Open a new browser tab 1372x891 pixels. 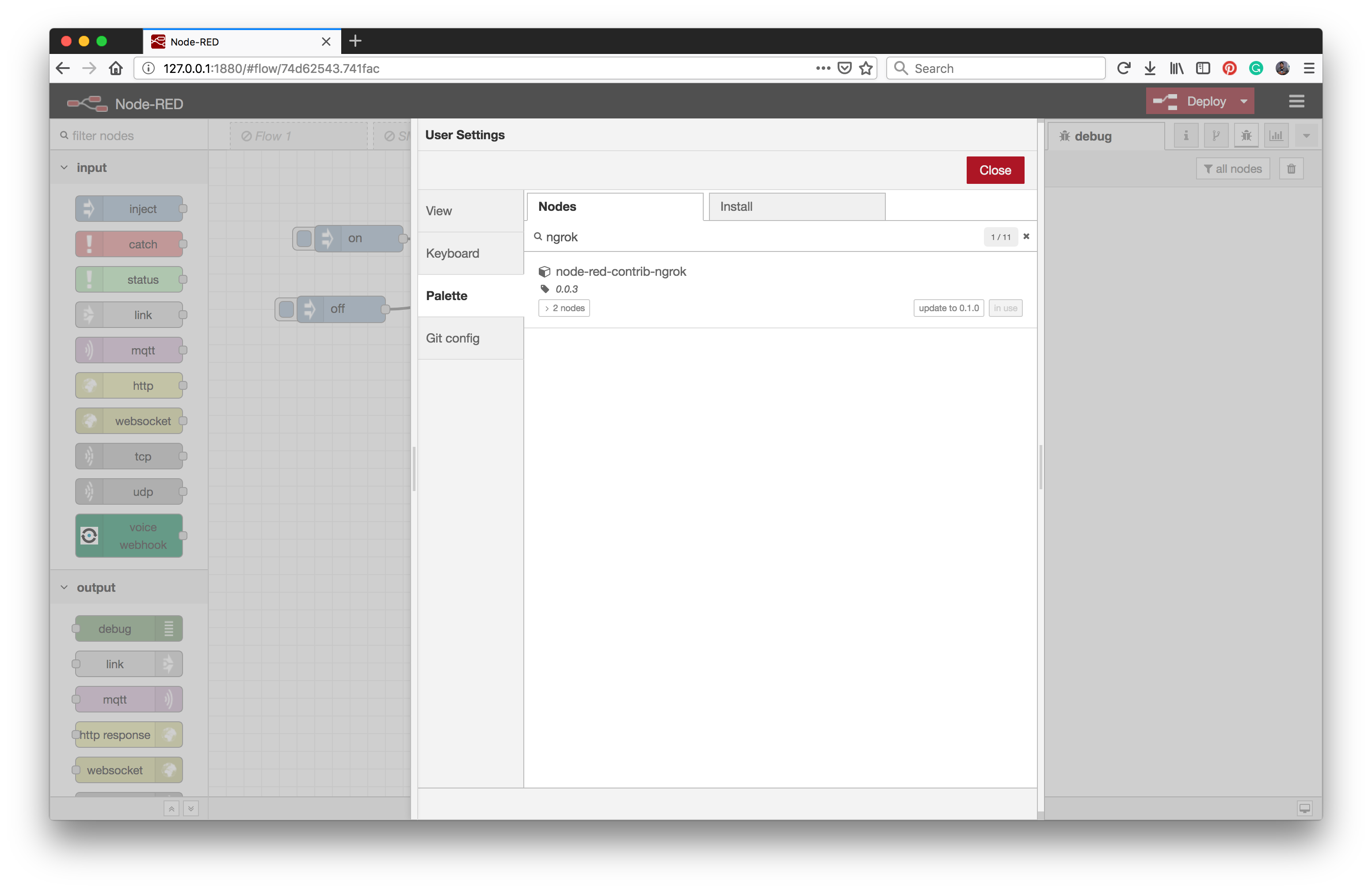[x=355, y=41]
